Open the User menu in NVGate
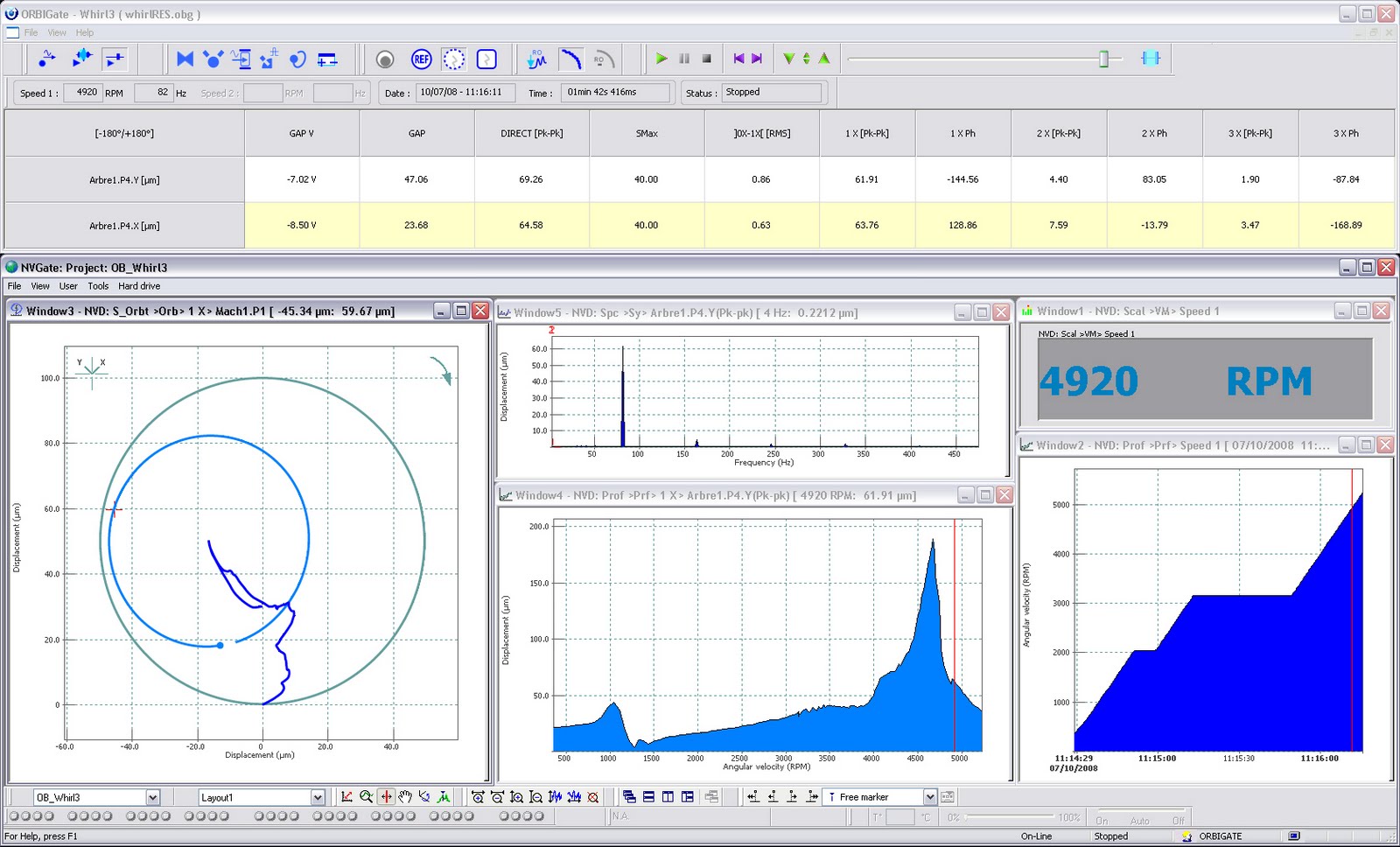This screenshot has height=847, width=1400. [x=68, y=286]
